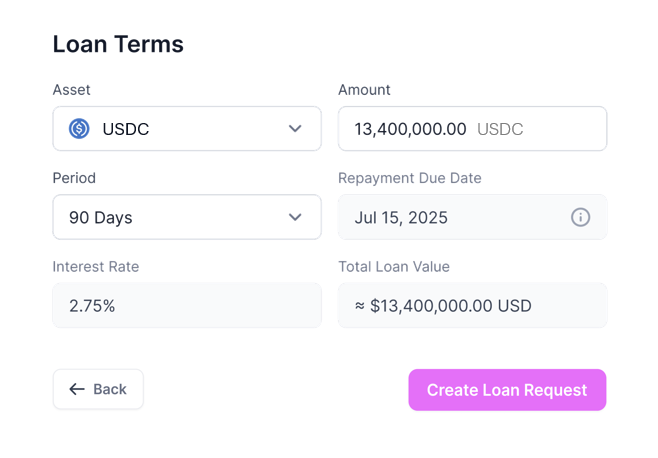Click the left arrow icon on Back
658x458 pixels.
click(x=77, y=389)
